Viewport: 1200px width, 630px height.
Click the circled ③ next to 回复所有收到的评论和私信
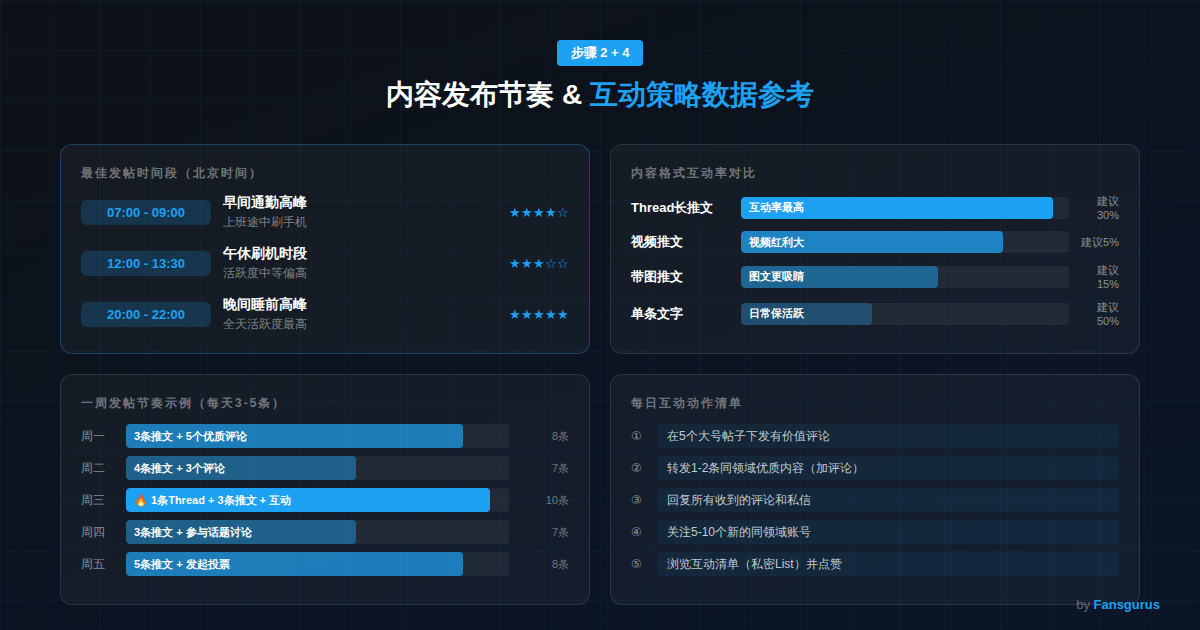[x=634, y=500]
